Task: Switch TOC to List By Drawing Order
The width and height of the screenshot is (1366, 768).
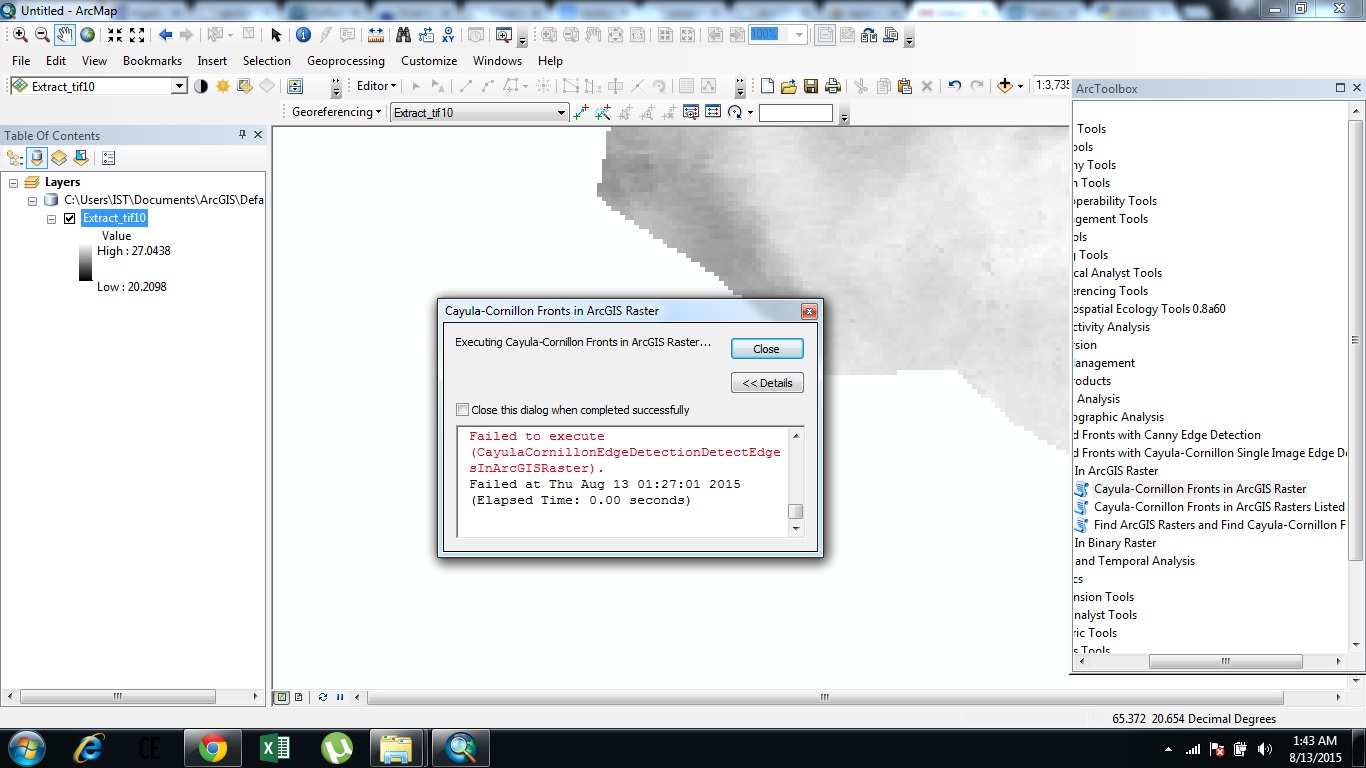Action: pos(14,158)
